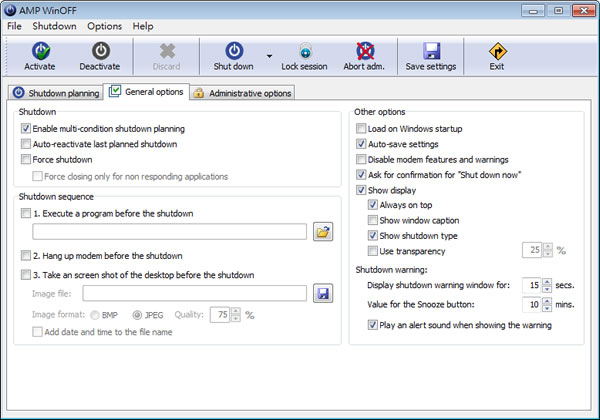Screen dimensions: 600x420
Task: Toggle Auto-save settings checkbox
Action: coord(361,144)
